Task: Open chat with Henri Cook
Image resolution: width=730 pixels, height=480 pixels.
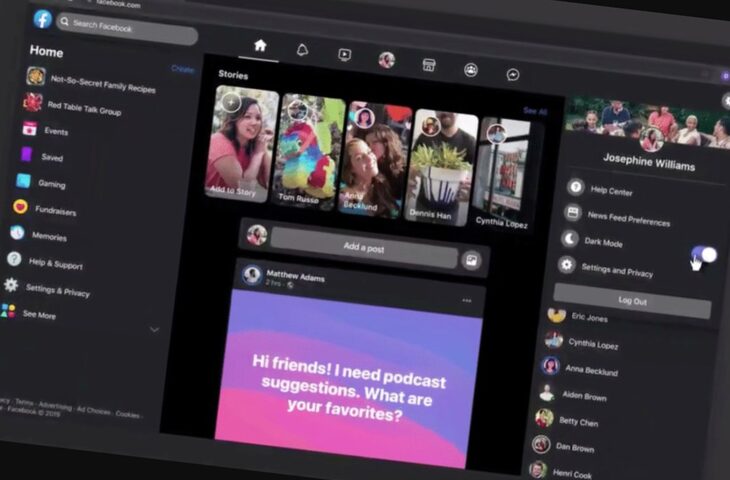Action: (x=561, y=471)
